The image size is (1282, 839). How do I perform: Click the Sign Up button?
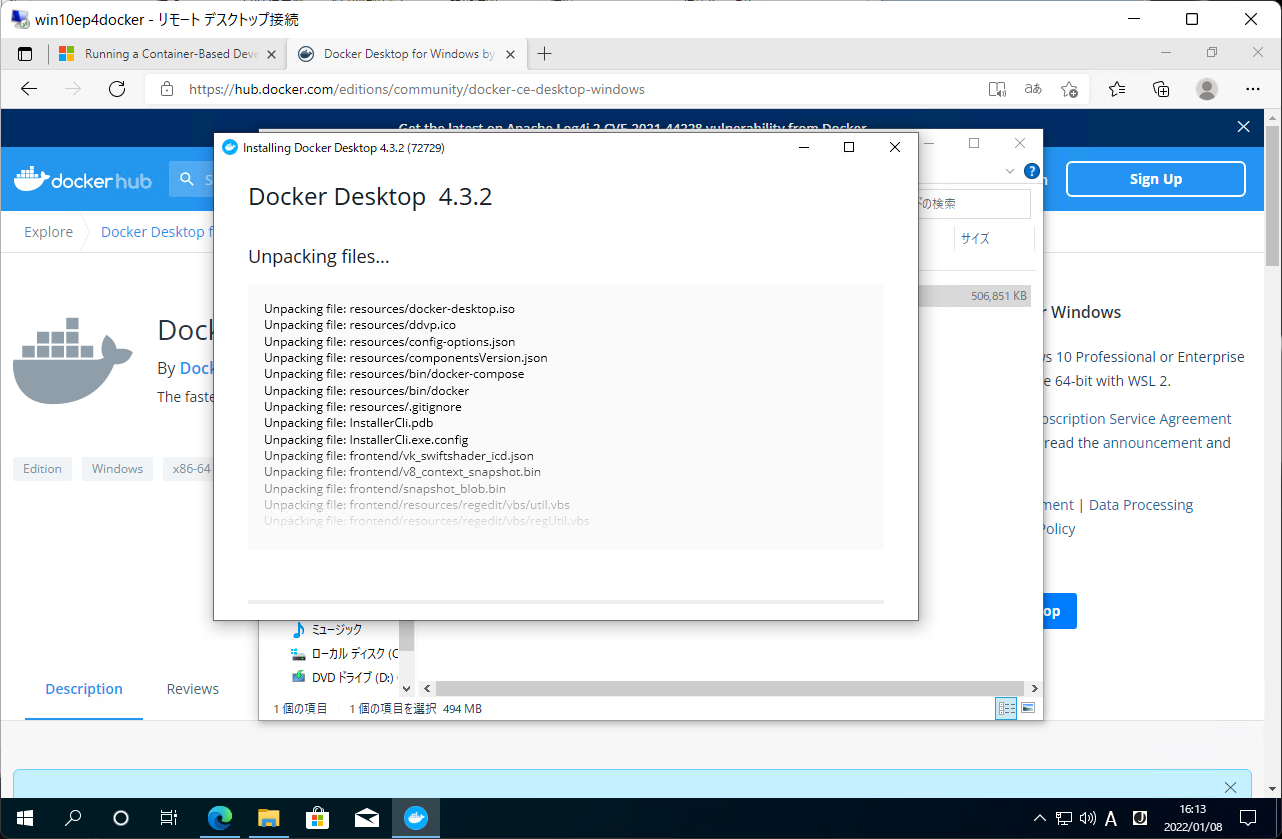[x=1155, y=178]
